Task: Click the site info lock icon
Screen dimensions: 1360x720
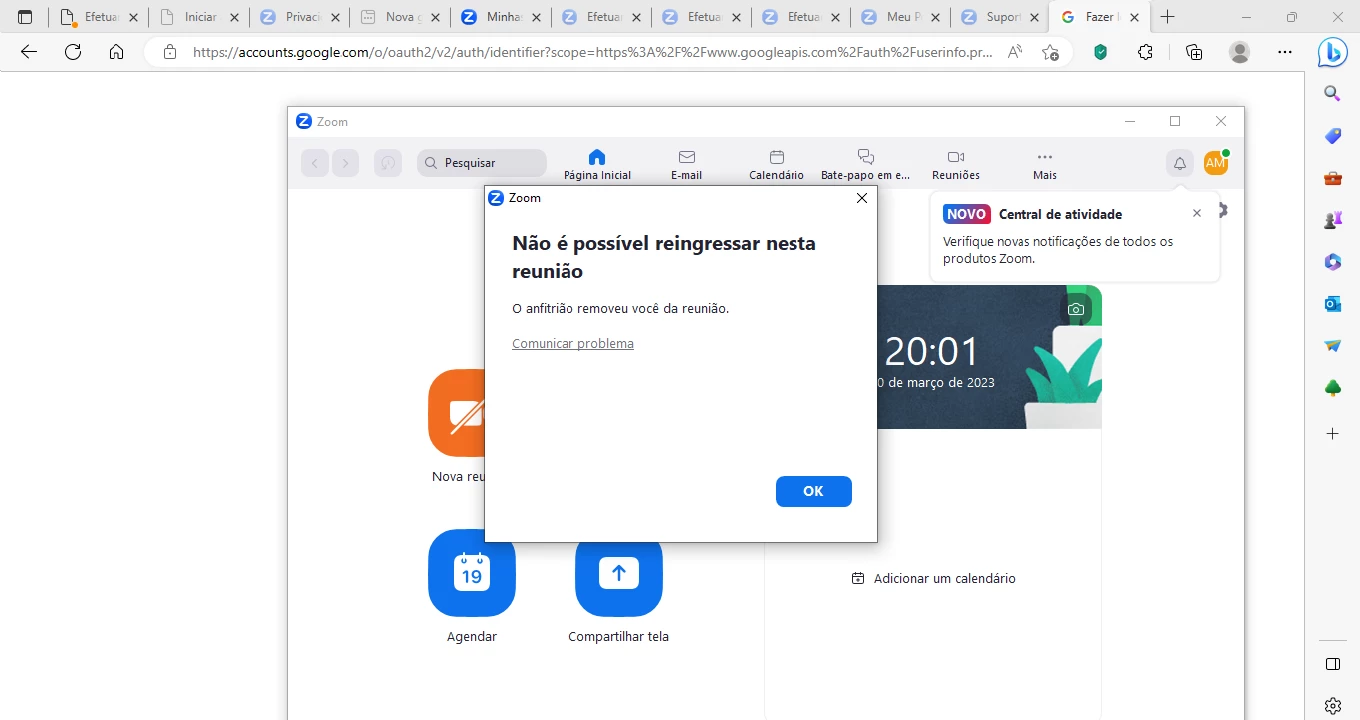Action: (x=170, y=52)
